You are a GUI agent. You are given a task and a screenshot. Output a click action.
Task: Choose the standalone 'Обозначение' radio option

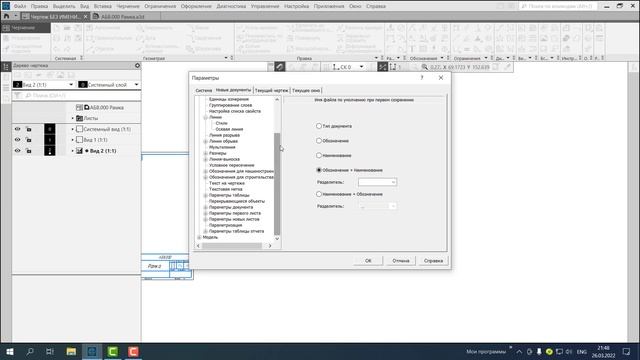319,141
